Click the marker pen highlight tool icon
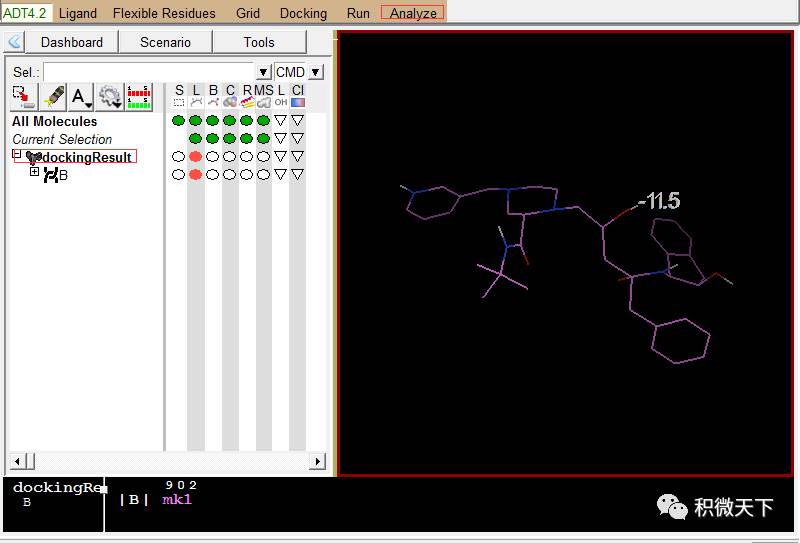800x543 pixels. (53, 96)
